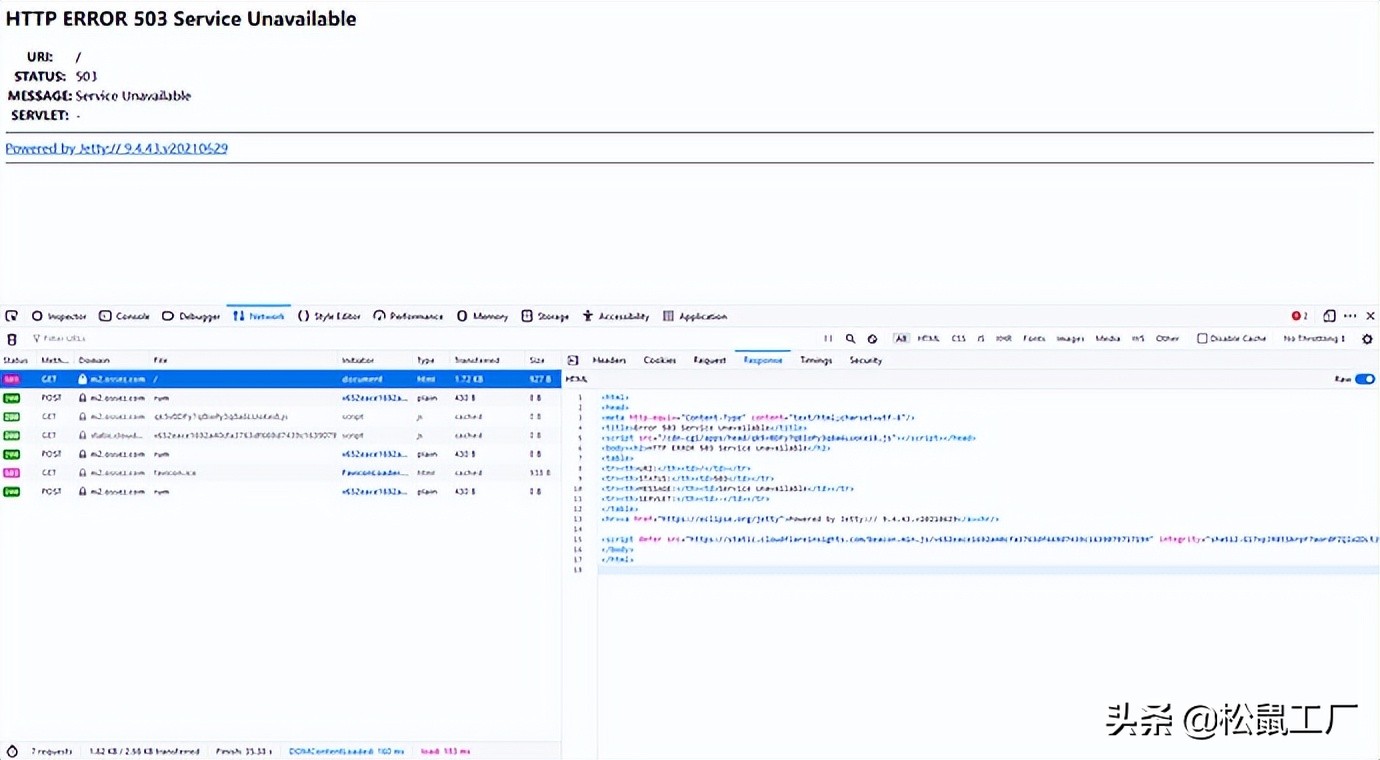Select the selected GET document request row

pos(280,379)
